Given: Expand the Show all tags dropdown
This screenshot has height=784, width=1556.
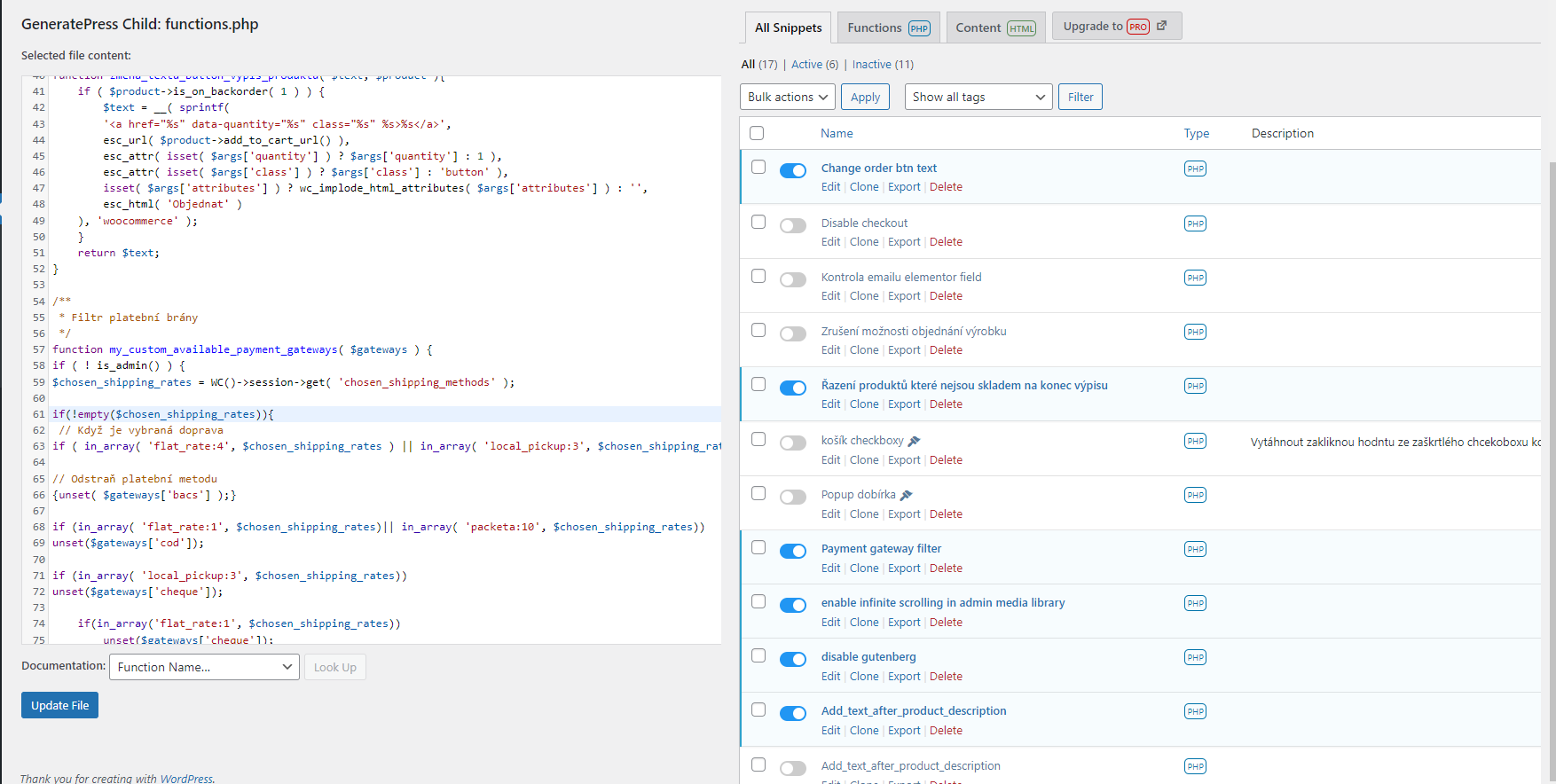Looking at the screenshot, I should pos(978,97).
